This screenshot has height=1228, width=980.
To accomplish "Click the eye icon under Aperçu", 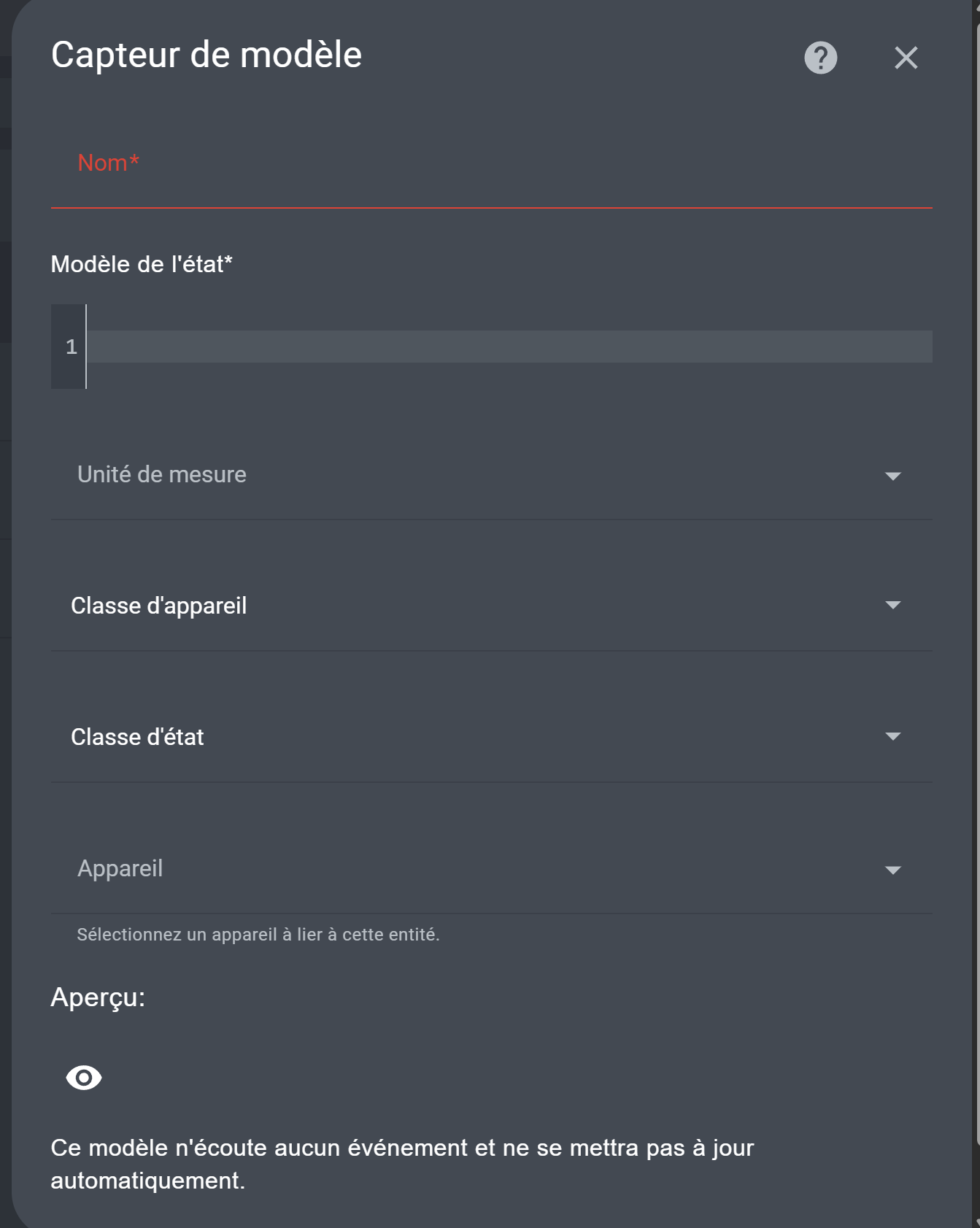I will pos(84,1077).
